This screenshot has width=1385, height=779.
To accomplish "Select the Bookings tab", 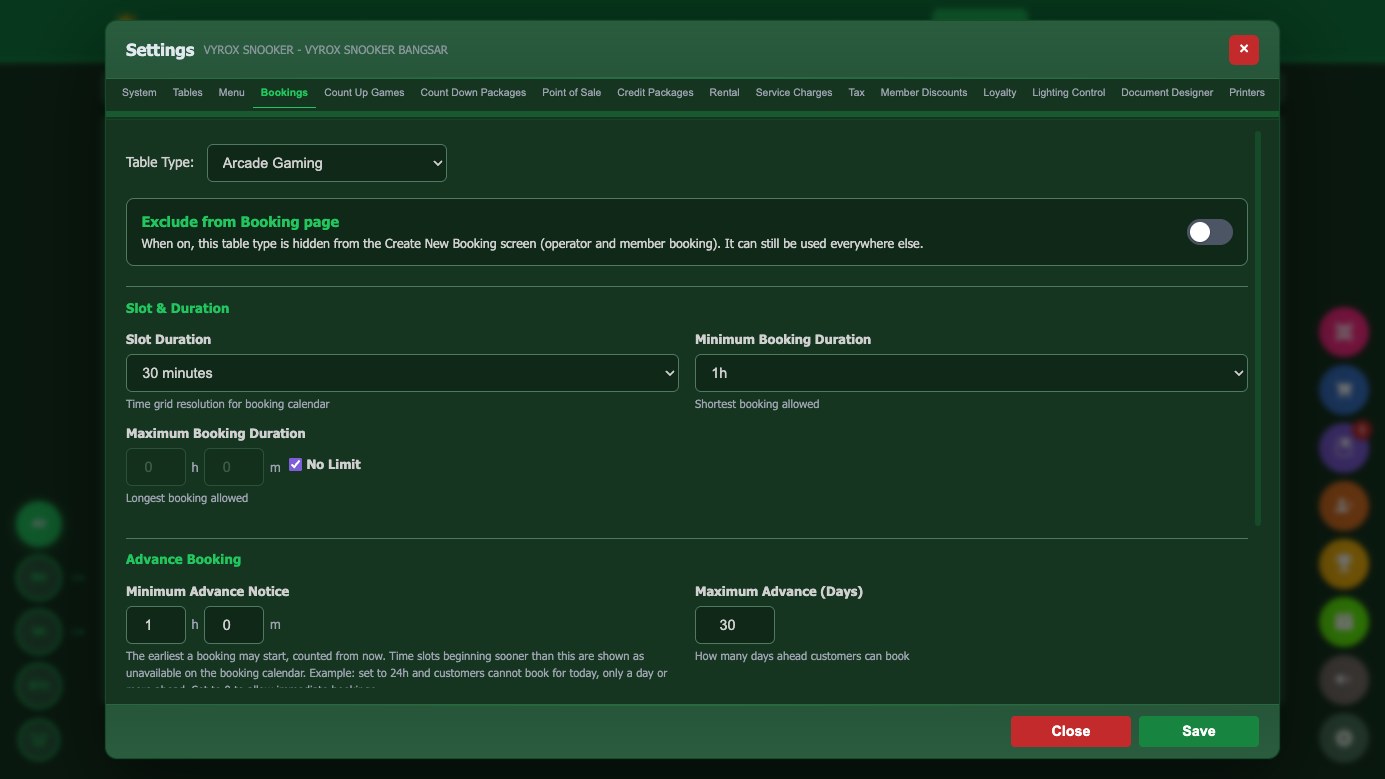I will [x=284, y=92].
